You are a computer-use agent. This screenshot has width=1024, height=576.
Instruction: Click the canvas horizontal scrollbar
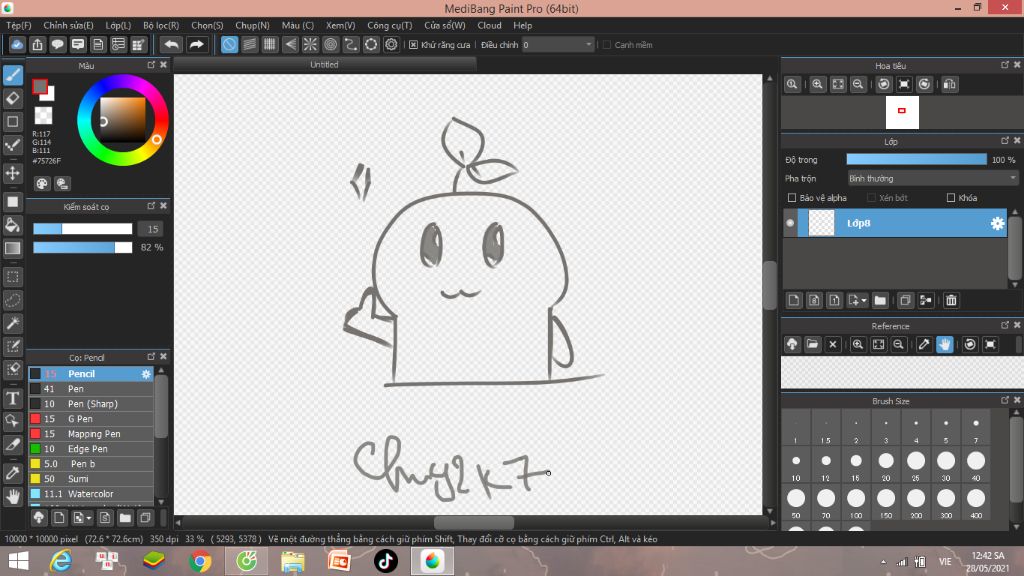click(474, 522)
